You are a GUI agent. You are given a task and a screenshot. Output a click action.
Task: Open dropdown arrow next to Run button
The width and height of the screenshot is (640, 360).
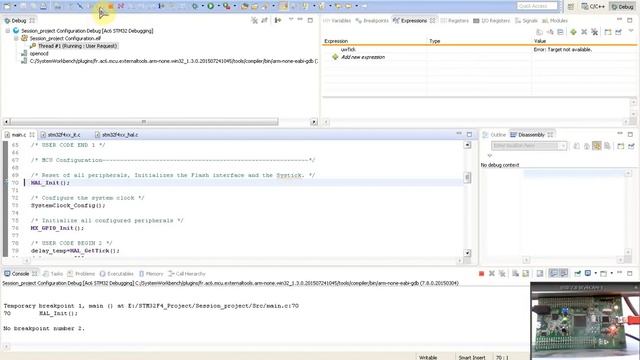218,6
